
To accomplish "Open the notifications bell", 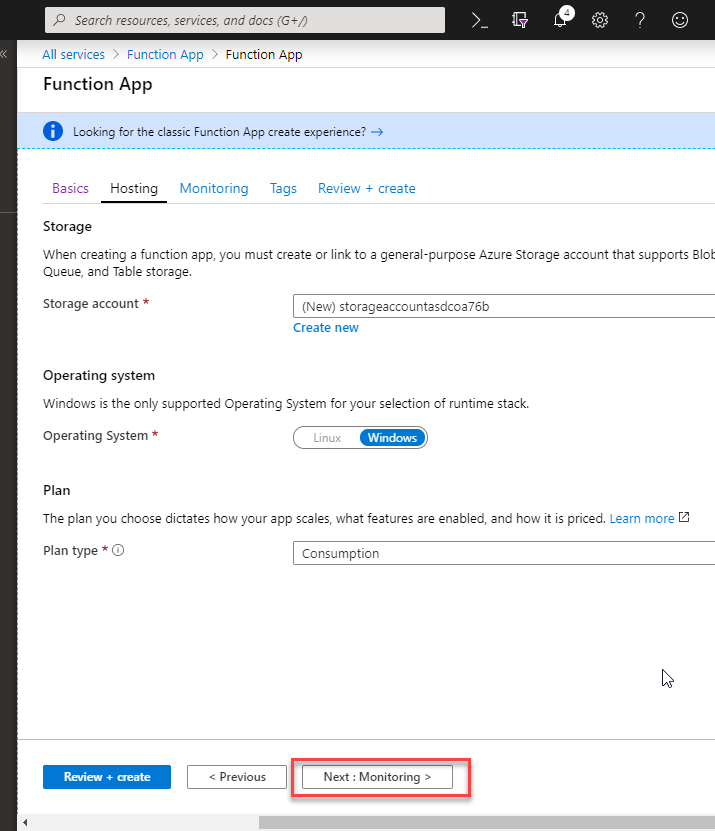I will (x=560, y=20).
